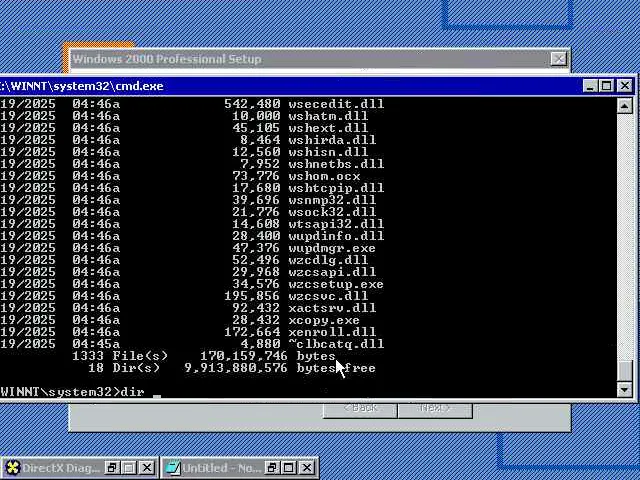Click the wshtcpip.dll file name
This screenshot has width=640, height=480.
(x=336, y=188)
